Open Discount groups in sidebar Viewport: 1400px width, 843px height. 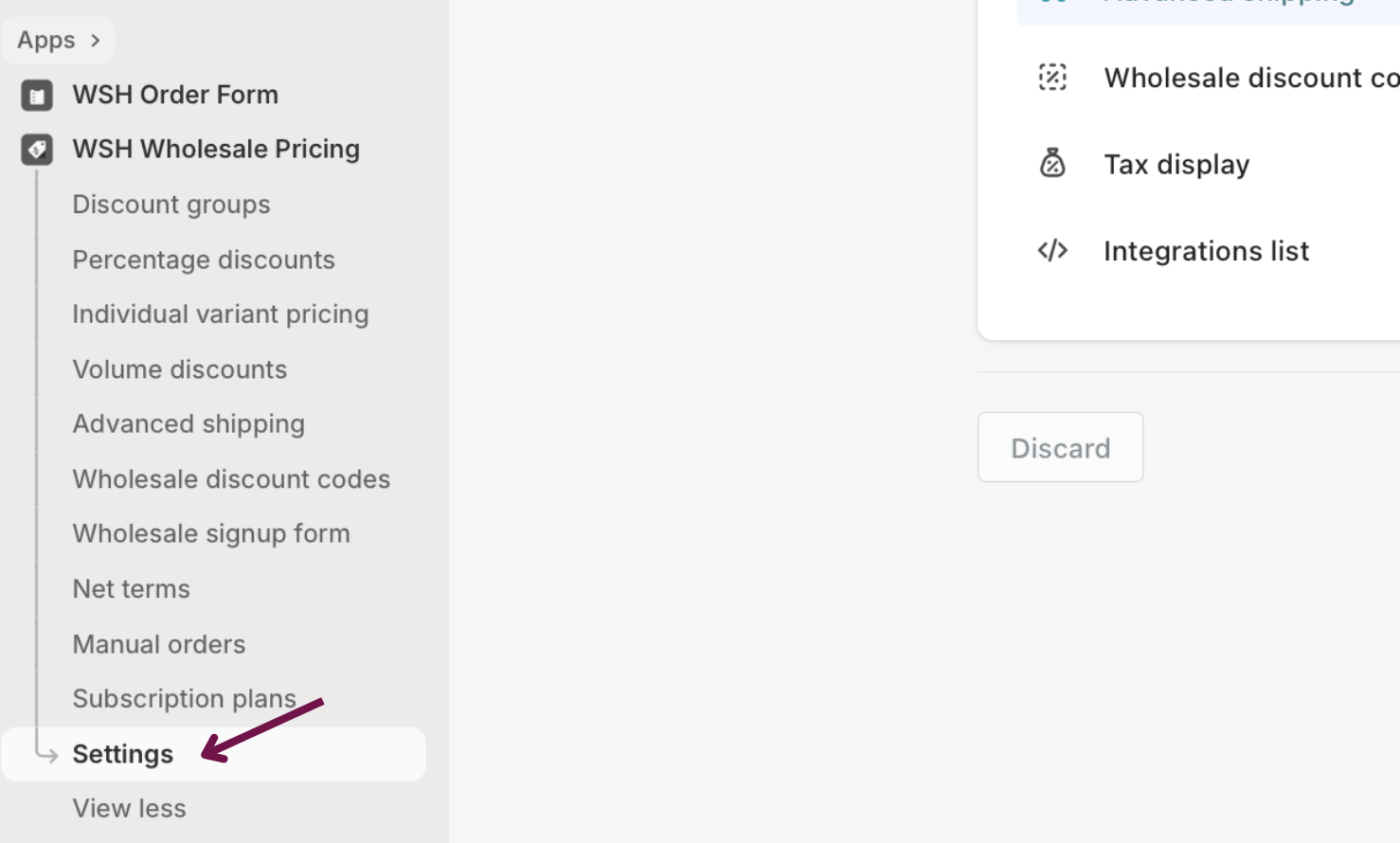(171, 205)
